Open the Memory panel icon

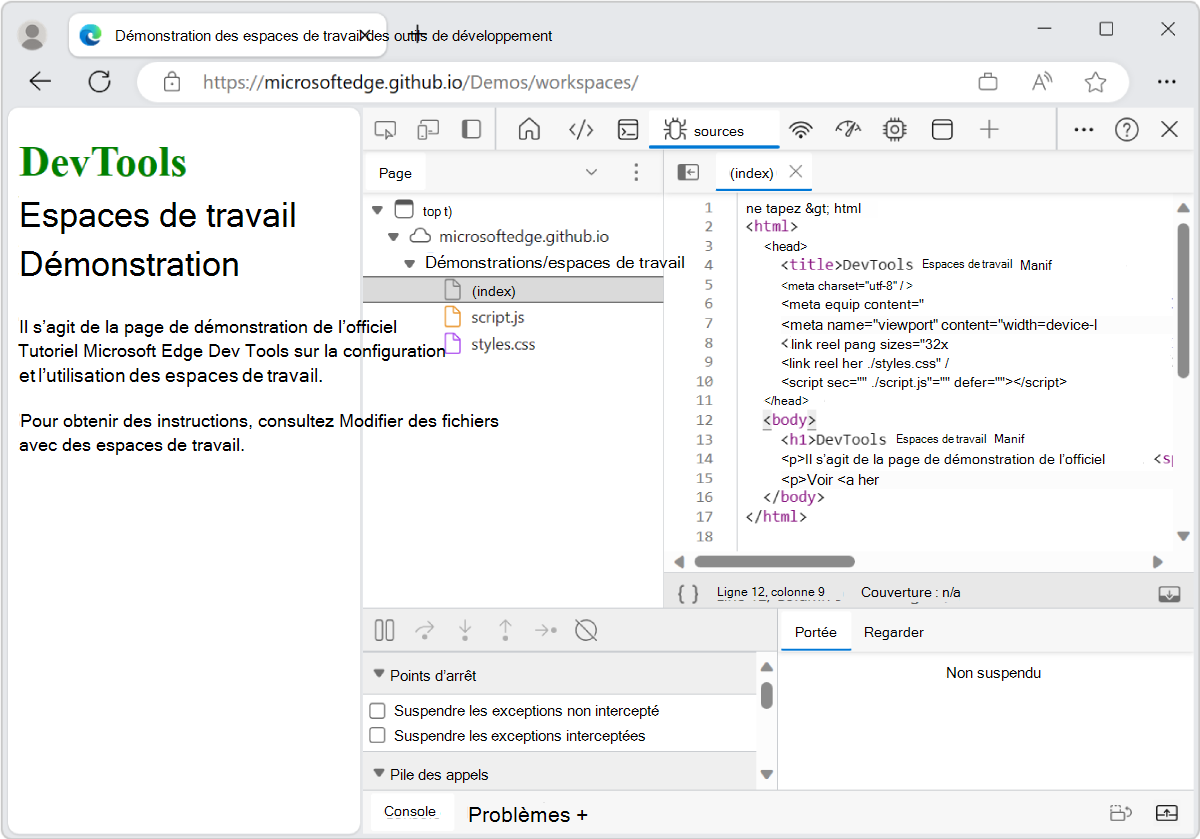(x=894, y=129)
